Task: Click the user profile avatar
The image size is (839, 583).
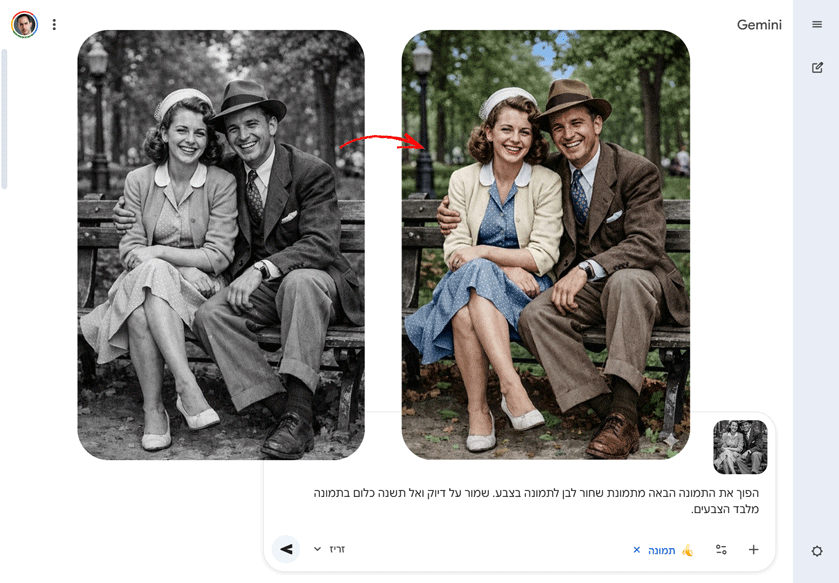Action: pyautogui.click(x=24, y=25)
